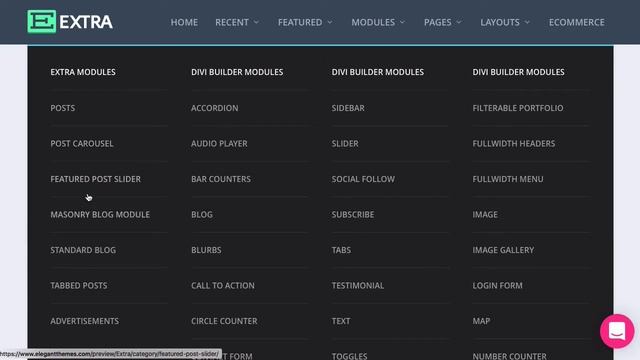Click the Extra logo icon

pos(42,22)
